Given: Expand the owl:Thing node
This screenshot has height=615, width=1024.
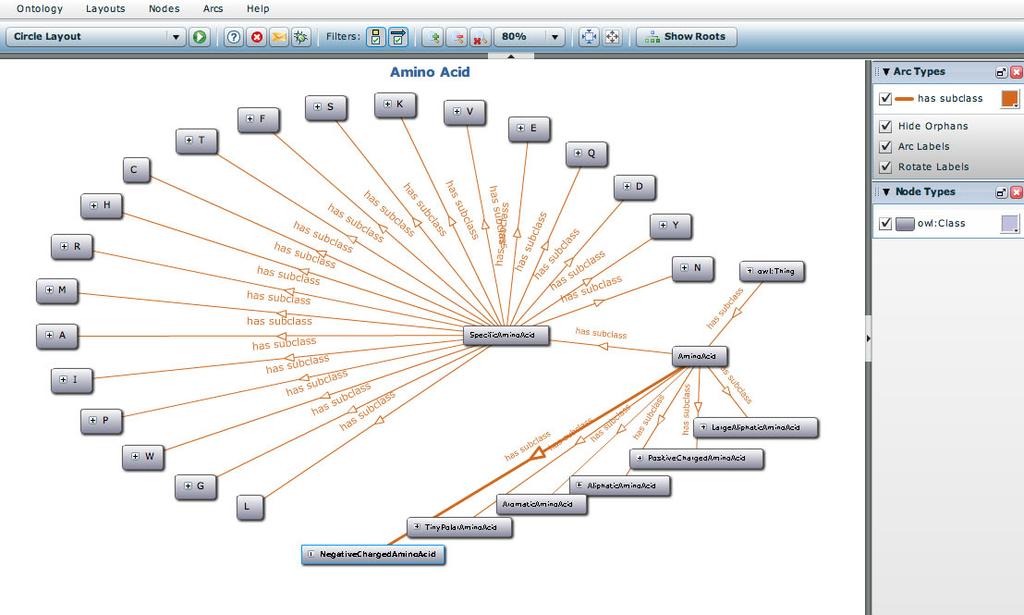Looking at the screenshot, I should (750, 270).
